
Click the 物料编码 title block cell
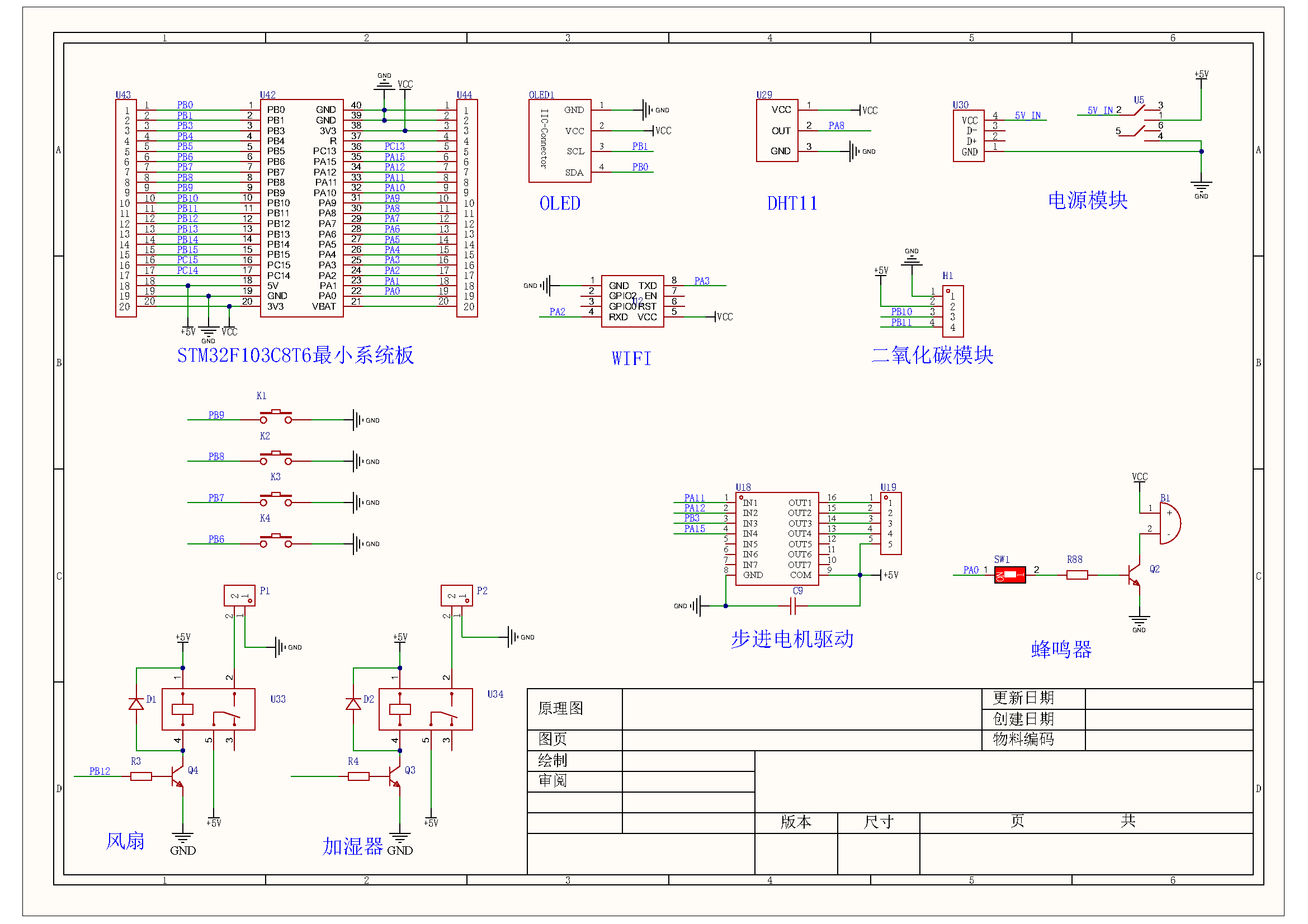(x=1034, y=740)
